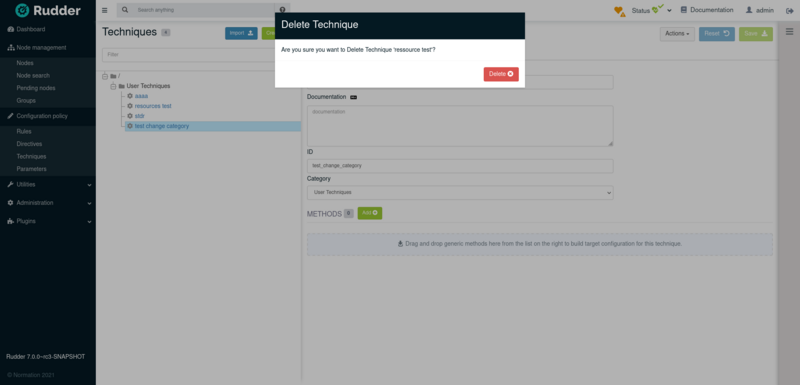800x385 pixels.
Task: Select the resources test technique
Action: click(153, 106)
